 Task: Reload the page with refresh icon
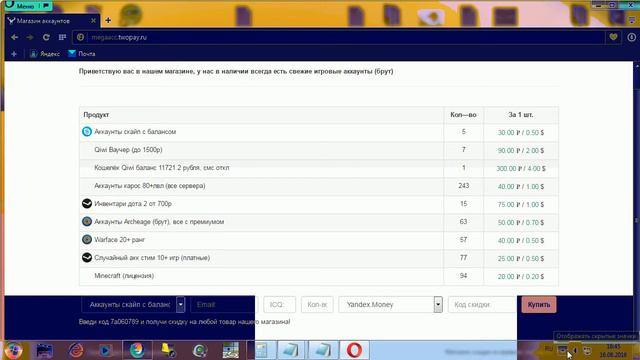[x=46, y=37]
